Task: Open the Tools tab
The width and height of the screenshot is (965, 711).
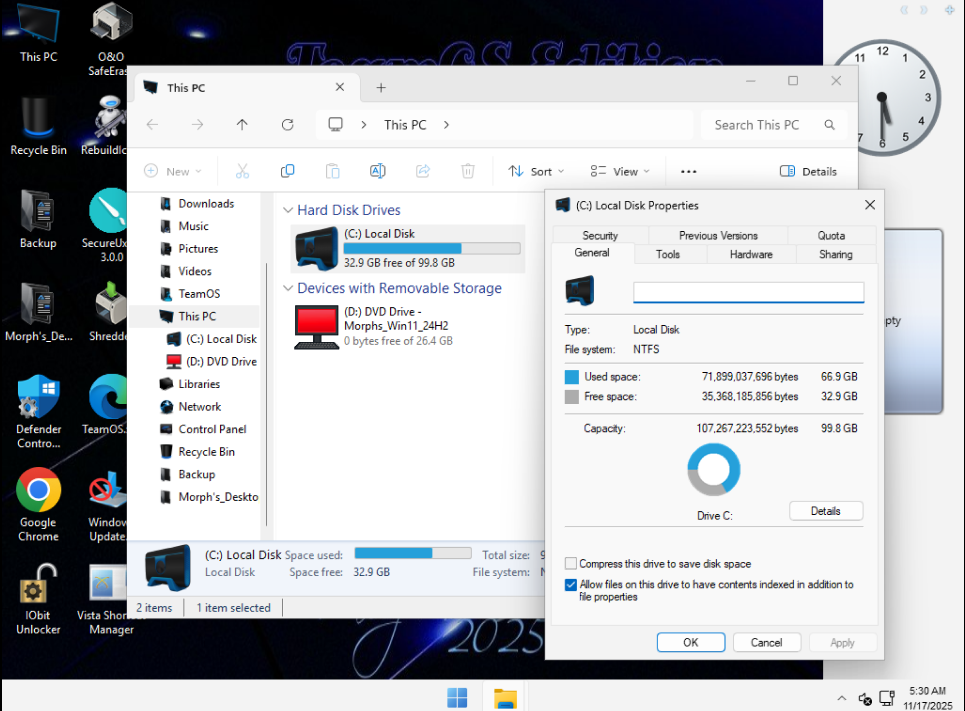Action: [668, 254]
